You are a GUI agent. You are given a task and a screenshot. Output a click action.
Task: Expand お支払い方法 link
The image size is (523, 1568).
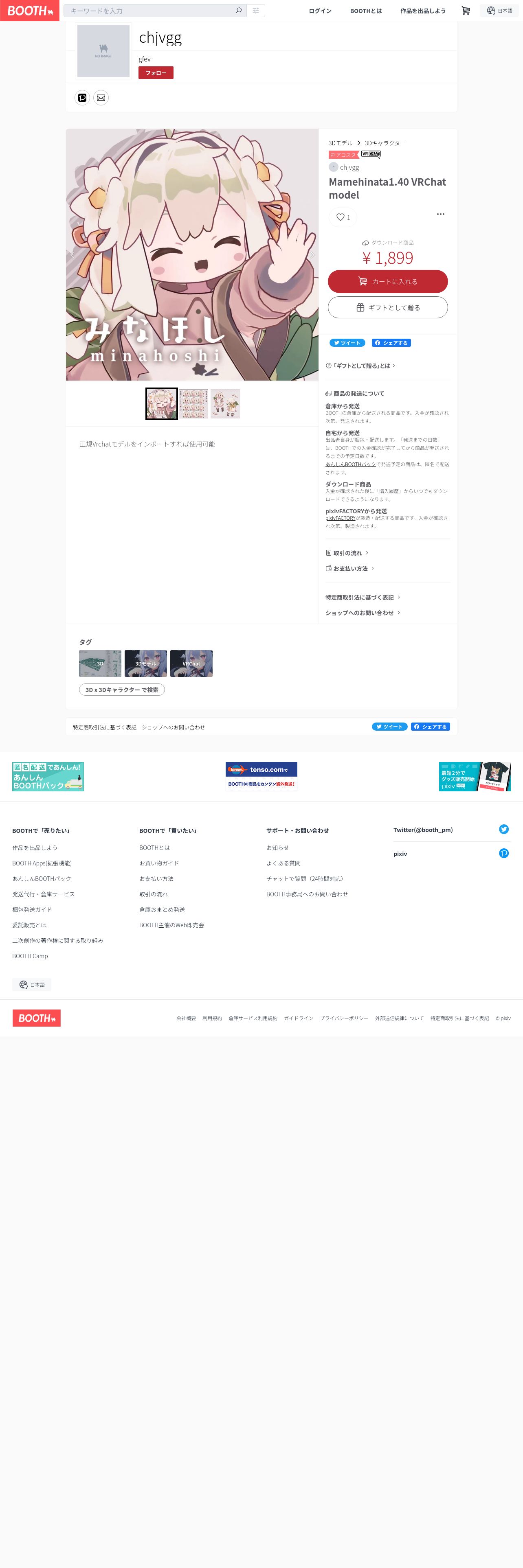coord(350,568)
